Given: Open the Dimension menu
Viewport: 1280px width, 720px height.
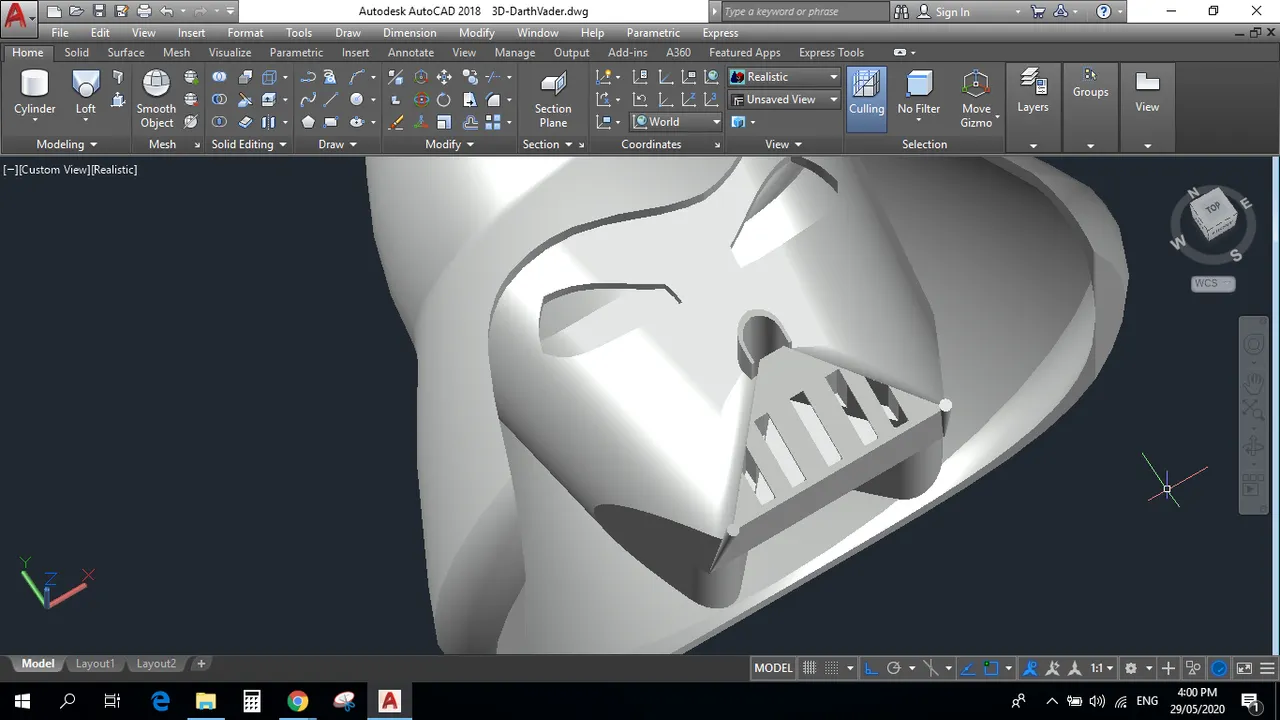Looking at the screenshot, I should click(410, 33).
